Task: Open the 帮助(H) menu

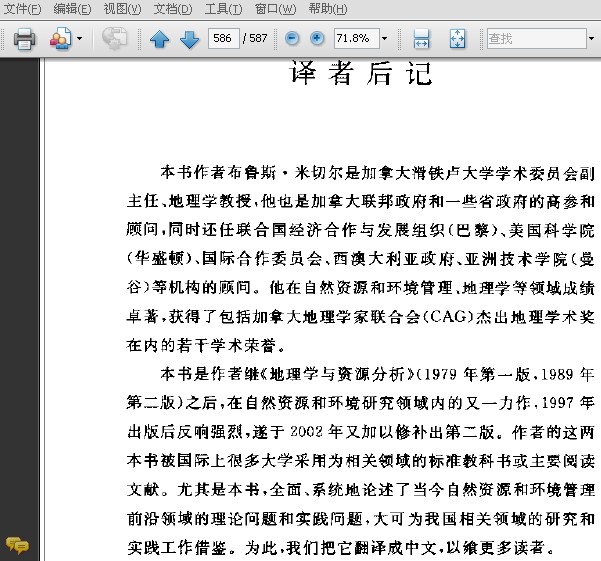Action: point(328,8)
